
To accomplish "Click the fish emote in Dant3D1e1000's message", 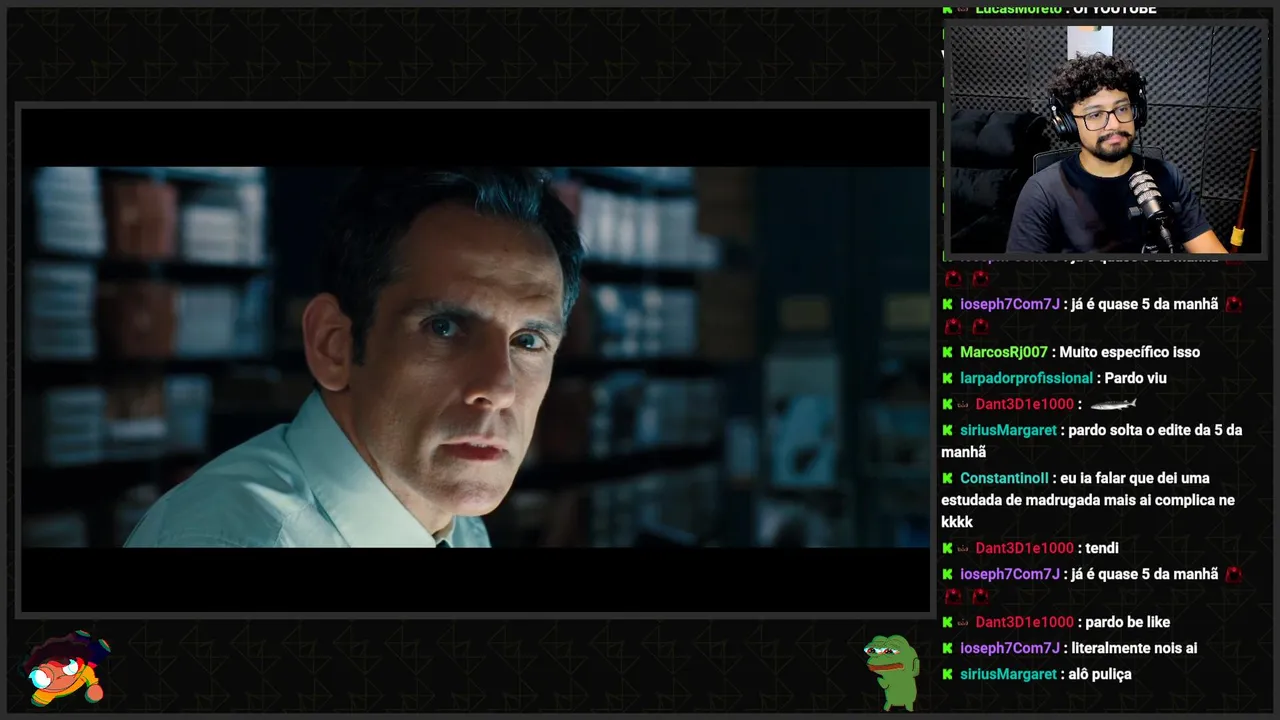I will (1113, 404).
